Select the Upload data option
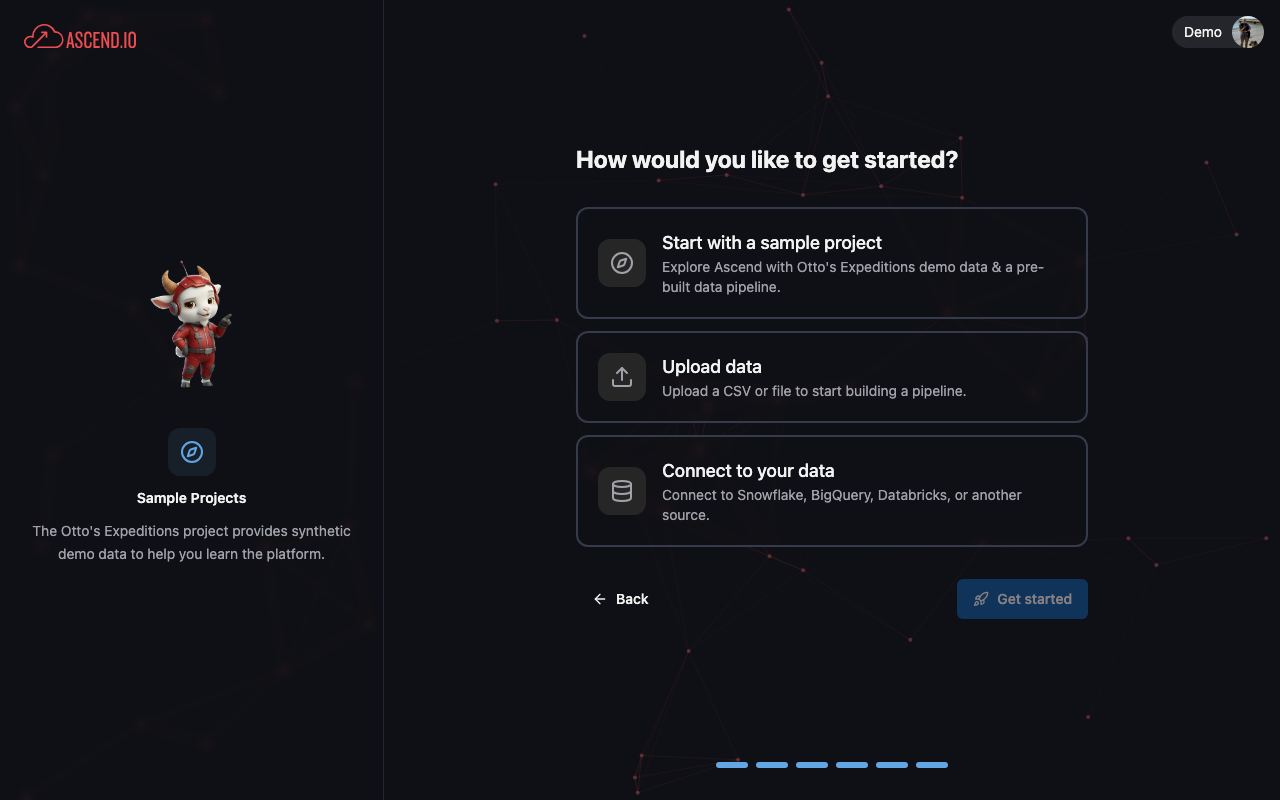Viewport: 1280px width, 800px height. point(831,377)
